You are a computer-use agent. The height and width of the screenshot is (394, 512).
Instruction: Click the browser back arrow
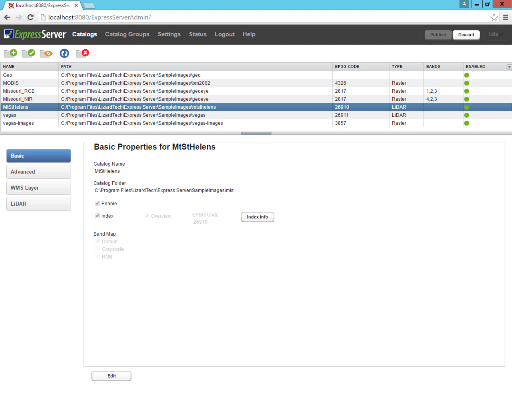coord(7,17)
